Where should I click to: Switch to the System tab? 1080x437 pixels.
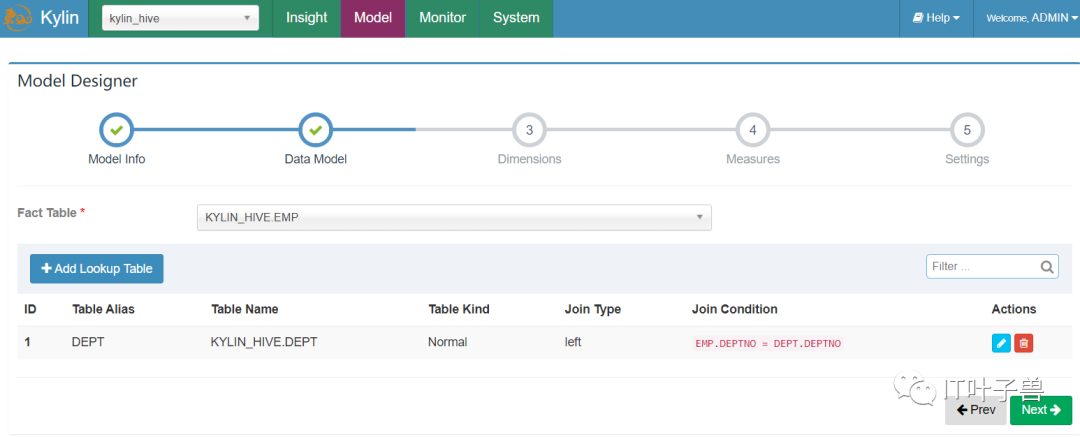[516, 18]
